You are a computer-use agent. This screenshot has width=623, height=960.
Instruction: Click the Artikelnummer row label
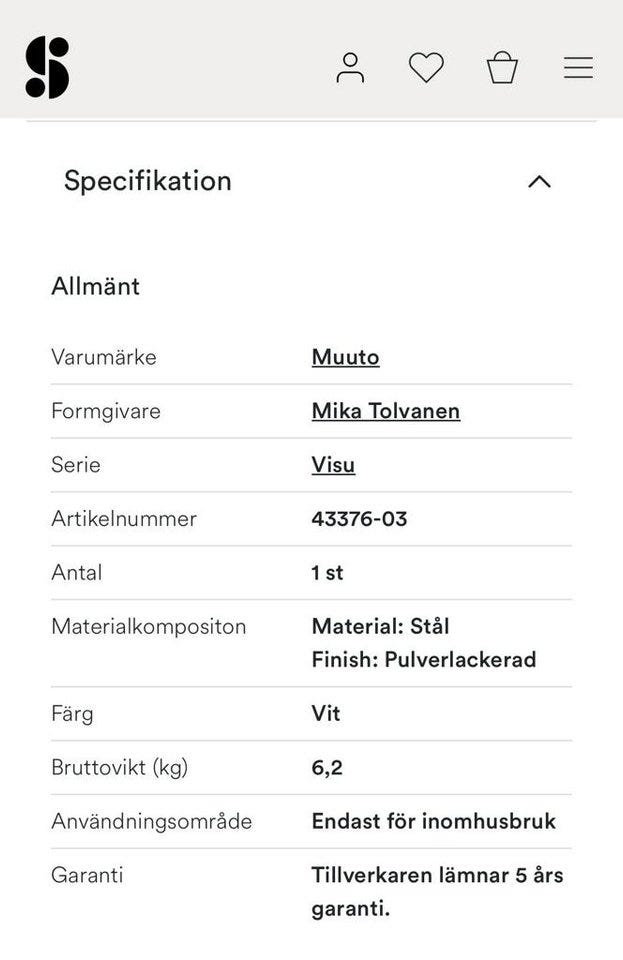tap(124, 519)
